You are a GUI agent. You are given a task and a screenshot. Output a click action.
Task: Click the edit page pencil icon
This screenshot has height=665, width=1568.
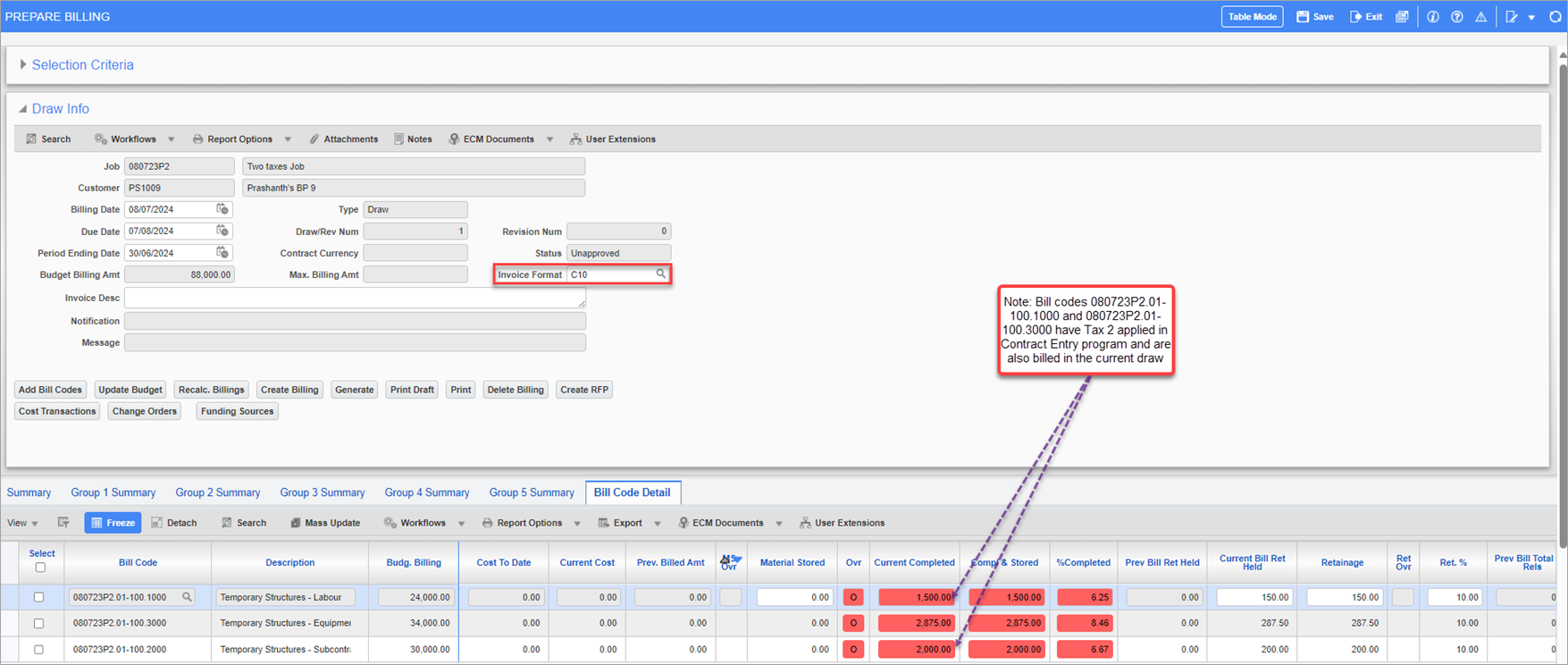pos(1512,17)
